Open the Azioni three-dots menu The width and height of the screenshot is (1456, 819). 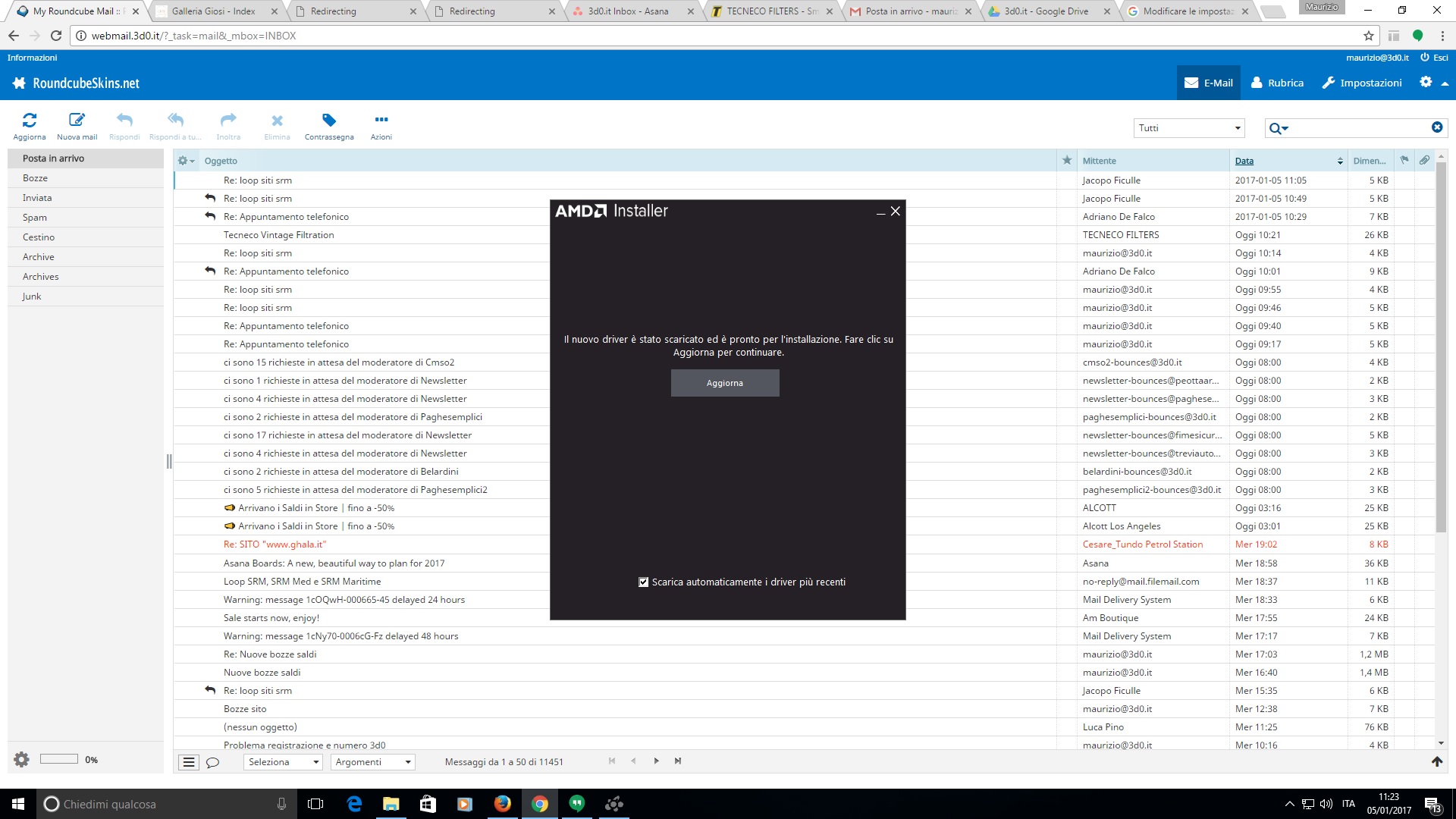[381, 120]
